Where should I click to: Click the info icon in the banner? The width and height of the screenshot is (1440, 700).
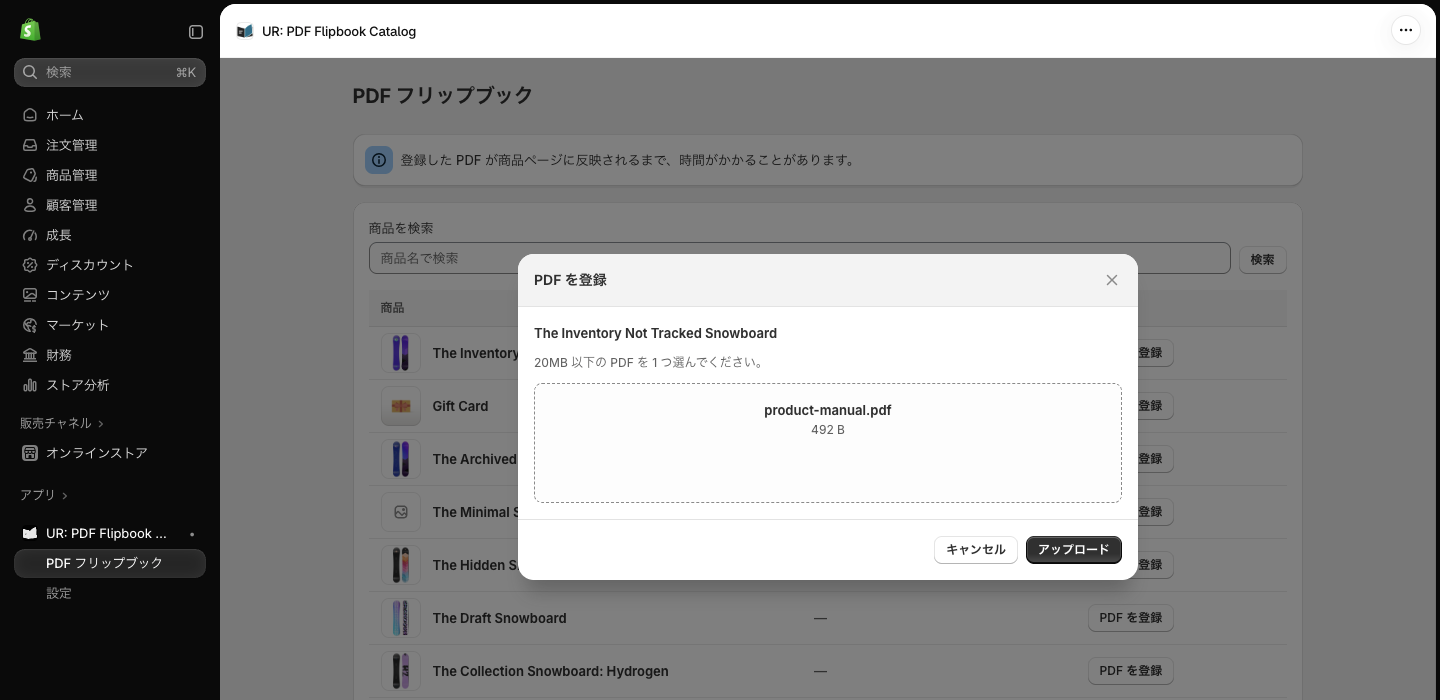tap(379, 160)
